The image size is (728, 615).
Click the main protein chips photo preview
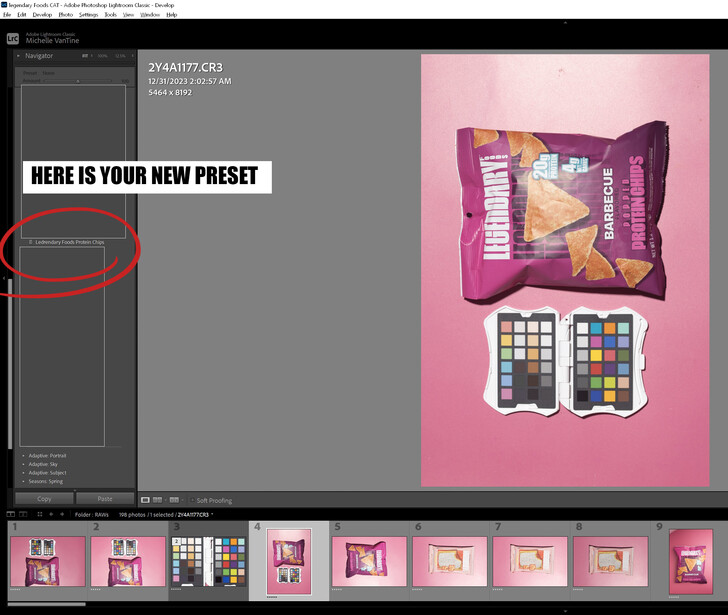click(565, 271)
